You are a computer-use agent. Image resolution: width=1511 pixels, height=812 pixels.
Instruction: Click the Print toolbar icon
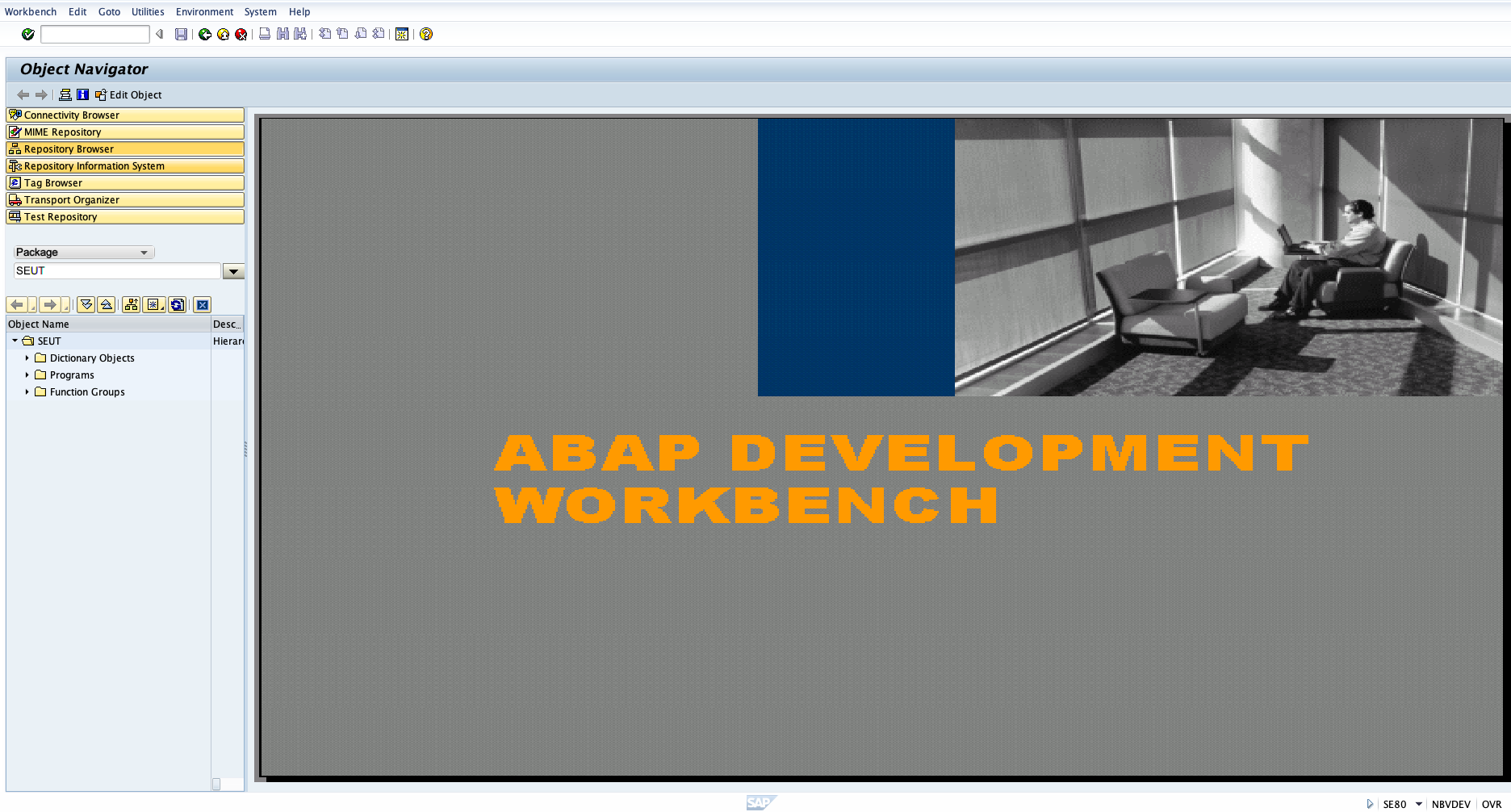point(264,34)
